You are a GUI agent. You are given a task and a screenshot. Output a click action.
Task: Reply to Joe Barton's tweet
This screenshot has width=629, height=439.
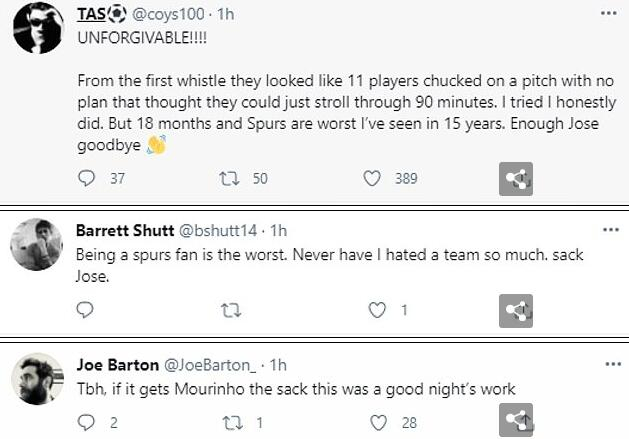coord(86,422)
